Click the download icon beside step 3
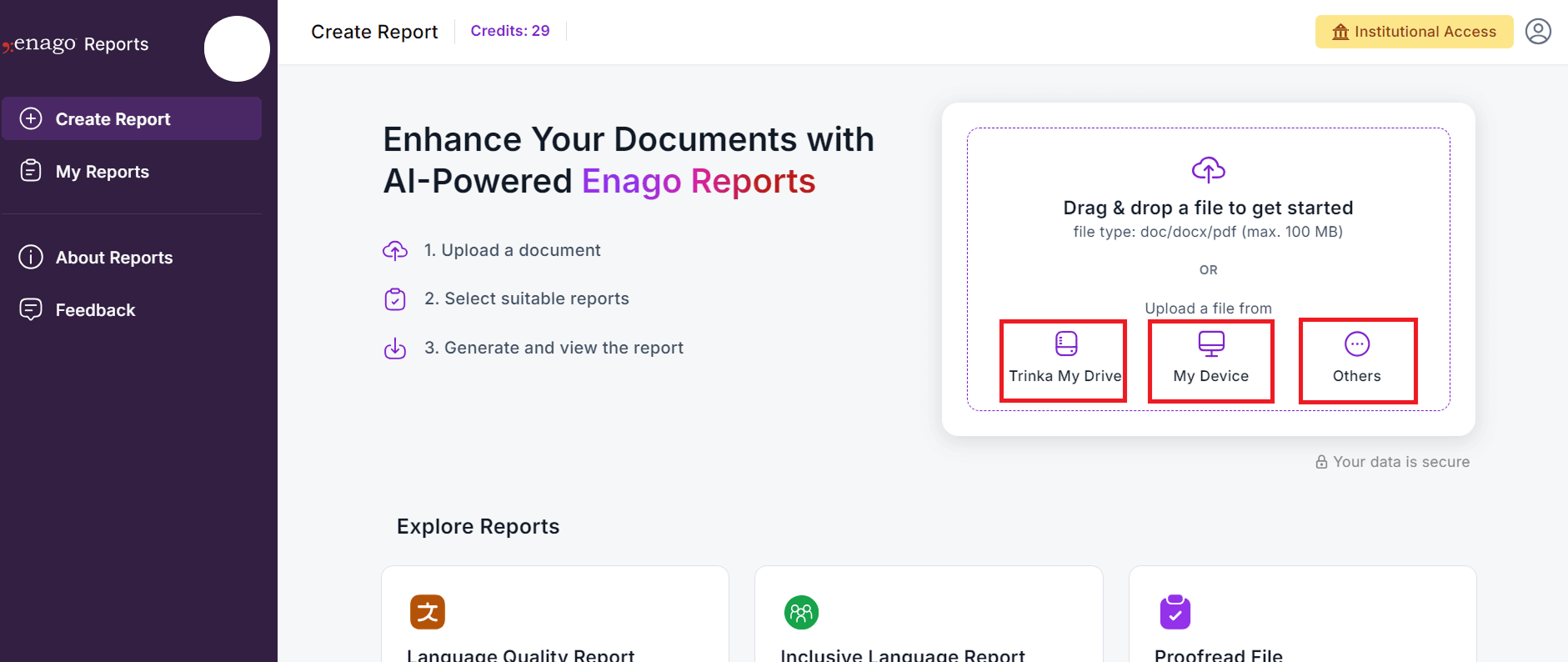The image size is (1568, 662). coord(395,348)
